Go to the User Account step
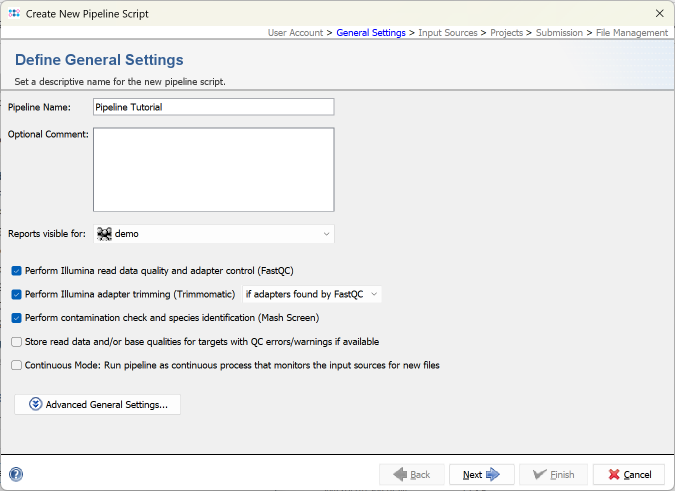The width and height of the screenshot is (675, 491). (296, 33)
